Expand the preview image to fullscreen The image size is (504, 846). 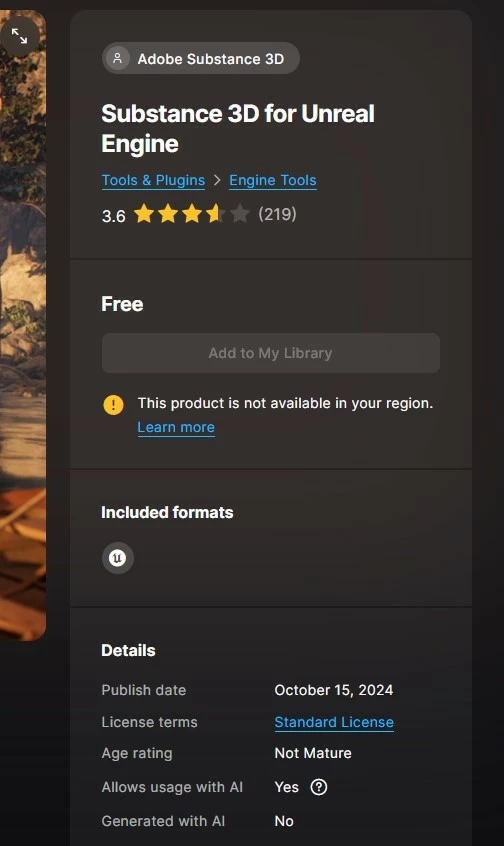coord(19,36)
